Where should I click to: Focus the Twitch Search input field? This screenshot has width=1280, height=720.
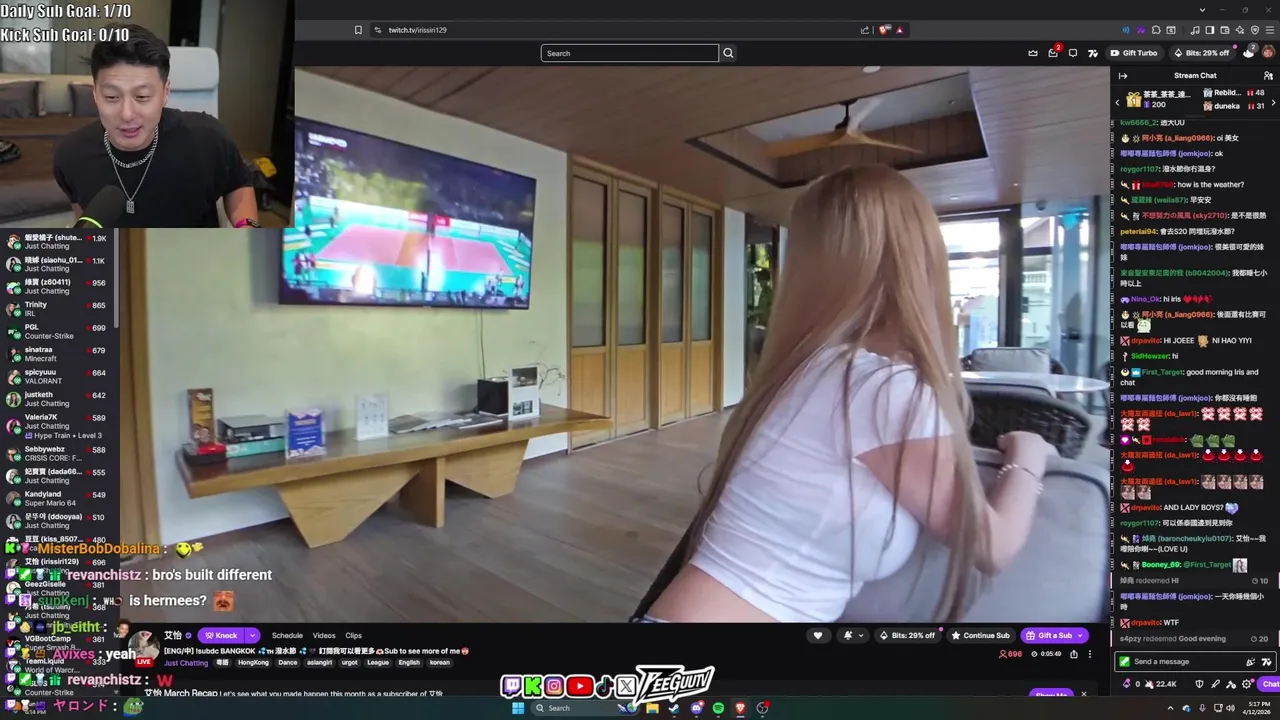pos(629,53)
